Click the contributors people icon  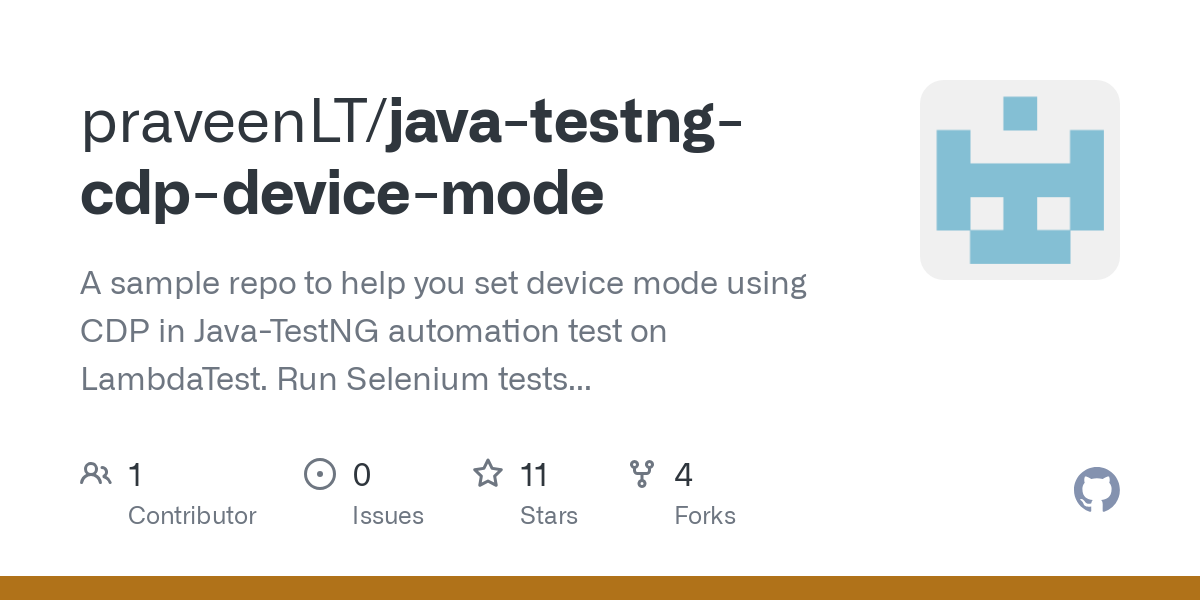[x=96, y=474]
